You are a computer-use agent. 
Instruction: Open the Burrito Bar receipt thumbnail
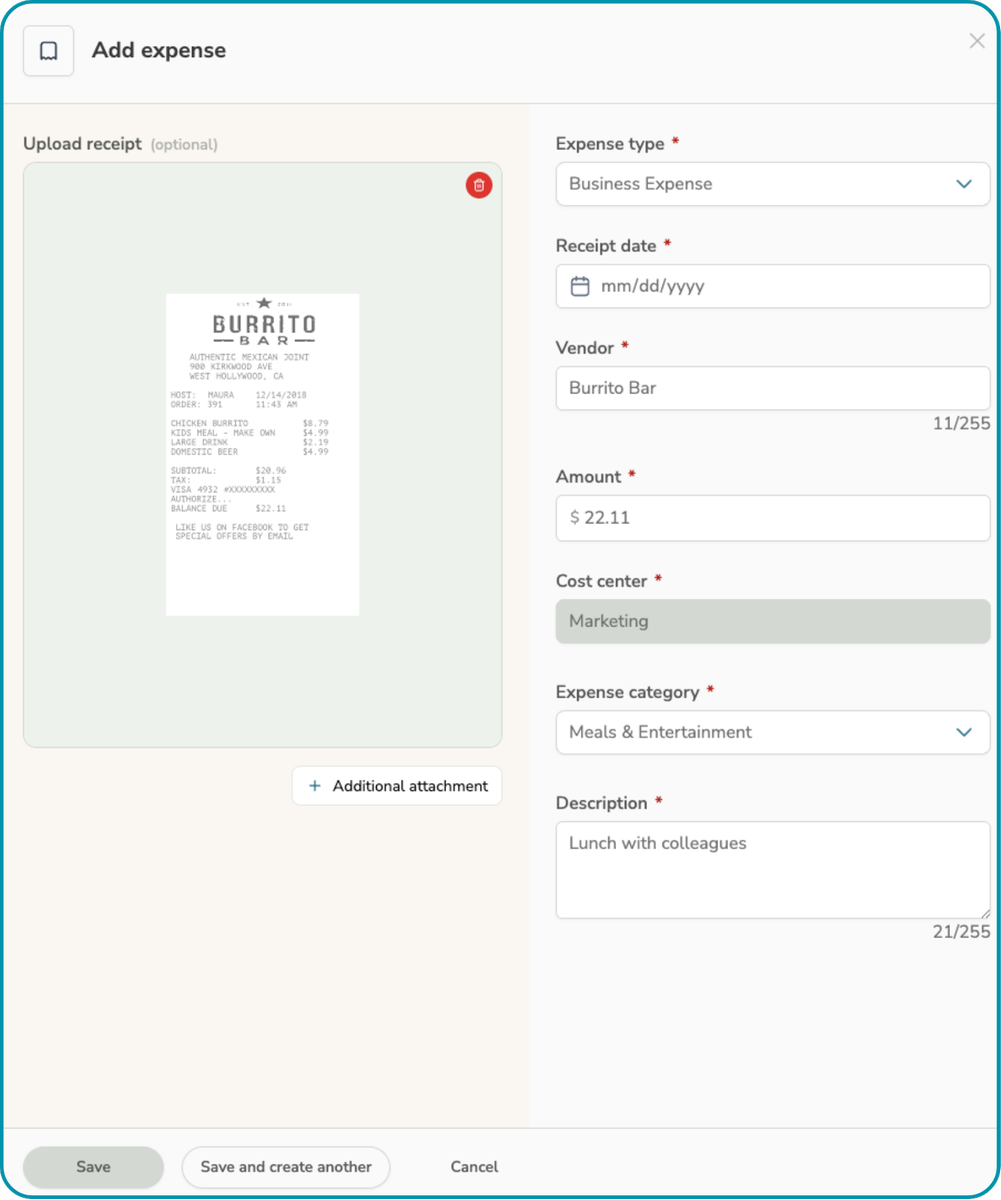pos(262,454)
